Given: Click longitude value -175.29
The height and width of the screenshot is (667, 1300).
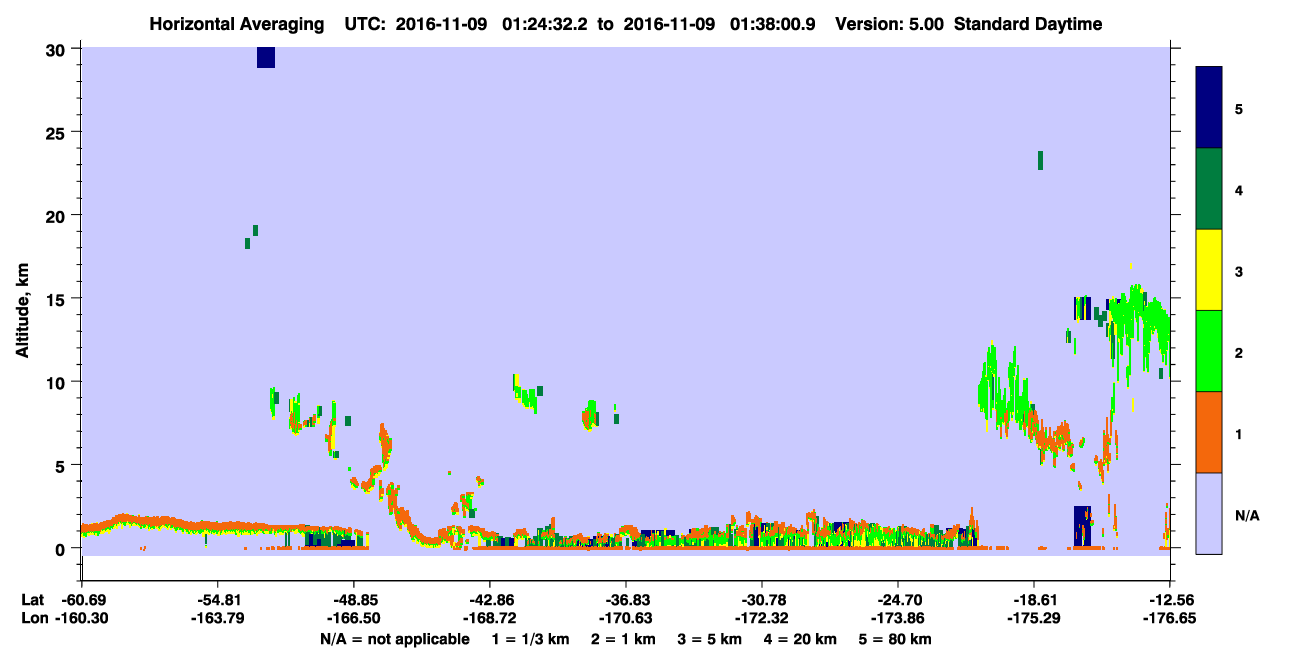Looking at the screenshot, I should coord(1034,618).
